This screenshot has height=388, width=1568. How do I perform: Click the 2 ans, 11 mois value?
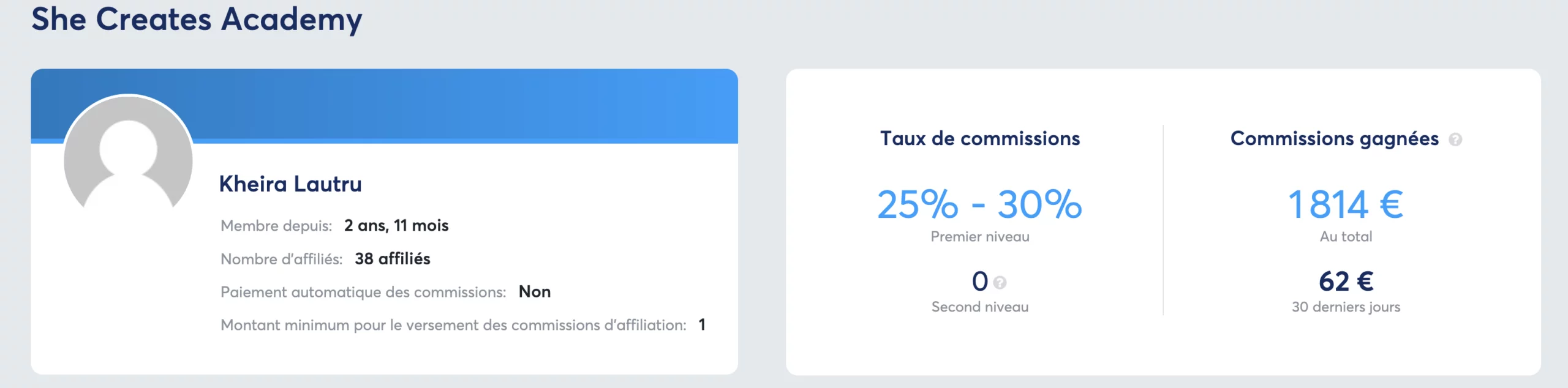[x=396, y=226]
